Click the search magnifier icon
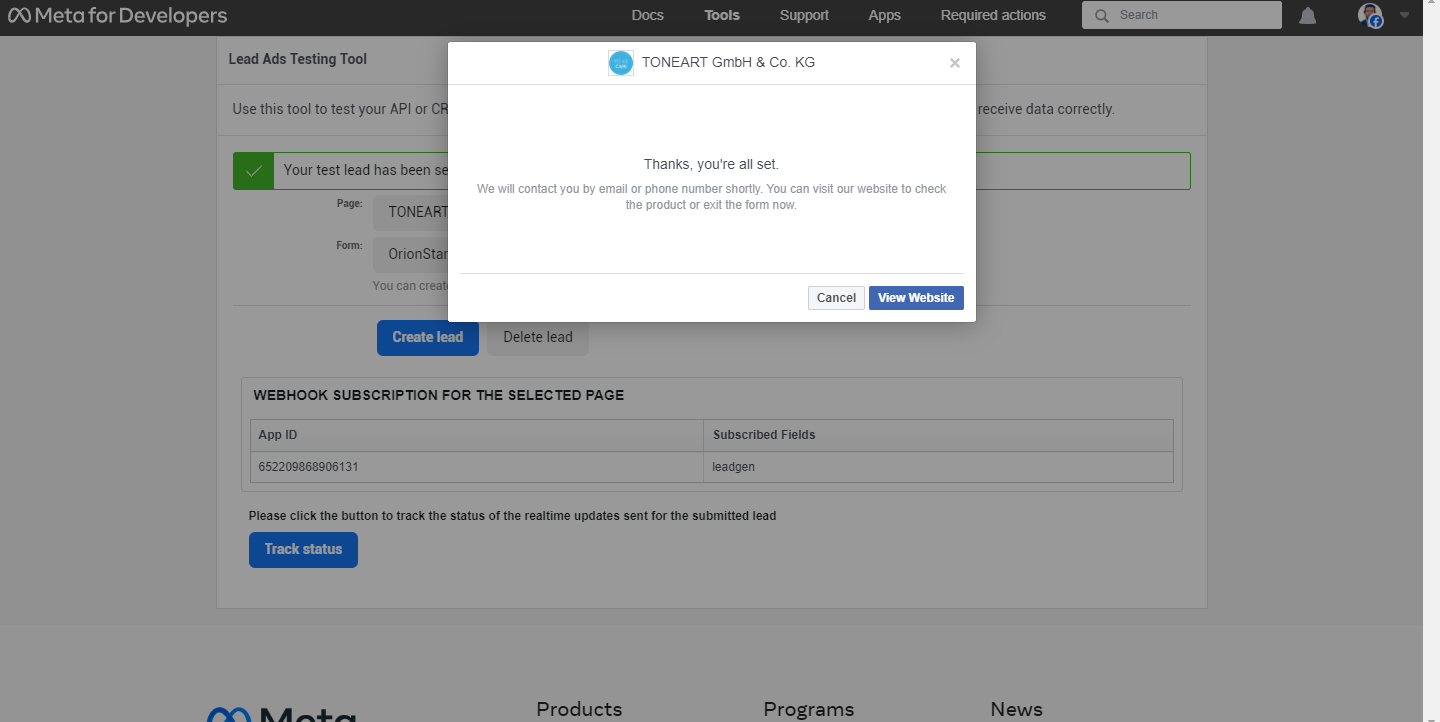Image resolution: width=1440 pixels, height=722 pixels. (1102, 16)
